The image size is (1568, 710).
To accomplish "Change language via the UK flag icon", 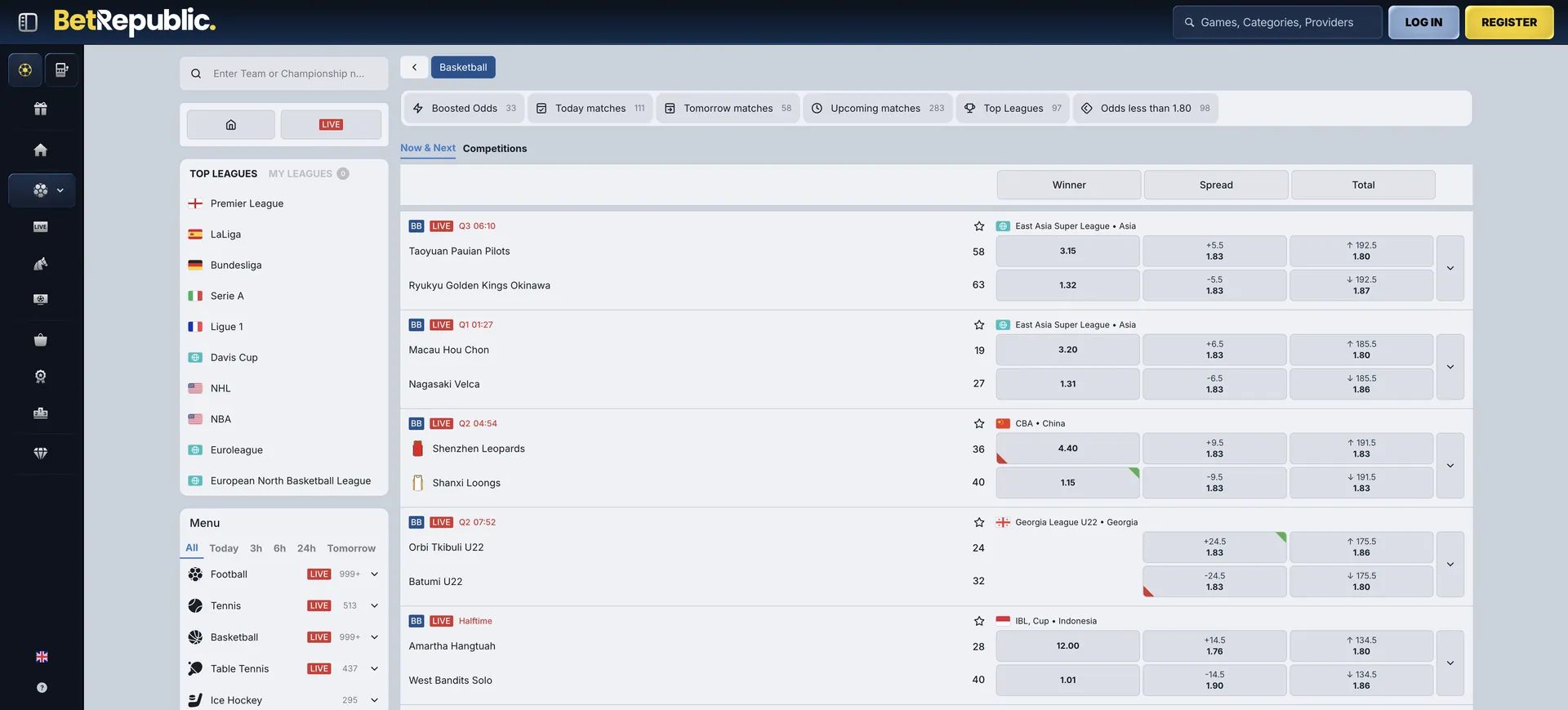I will click(x=42, y=657).
